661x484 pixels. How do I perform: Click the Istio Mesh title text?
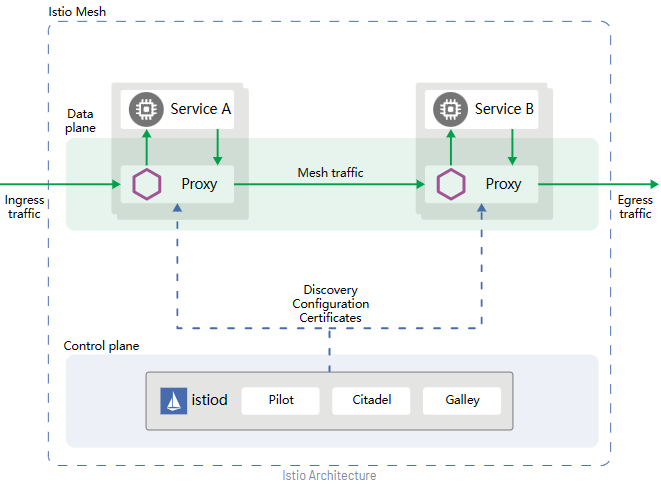click(x=77, y=12)
